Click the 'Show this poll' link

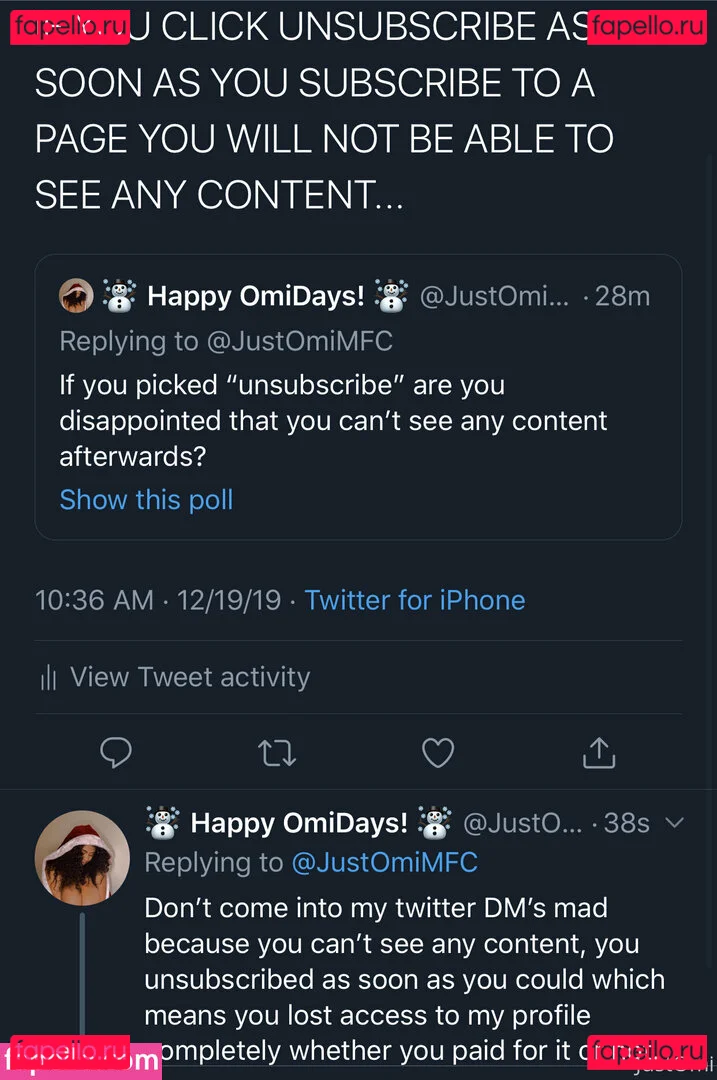point(146,499)
